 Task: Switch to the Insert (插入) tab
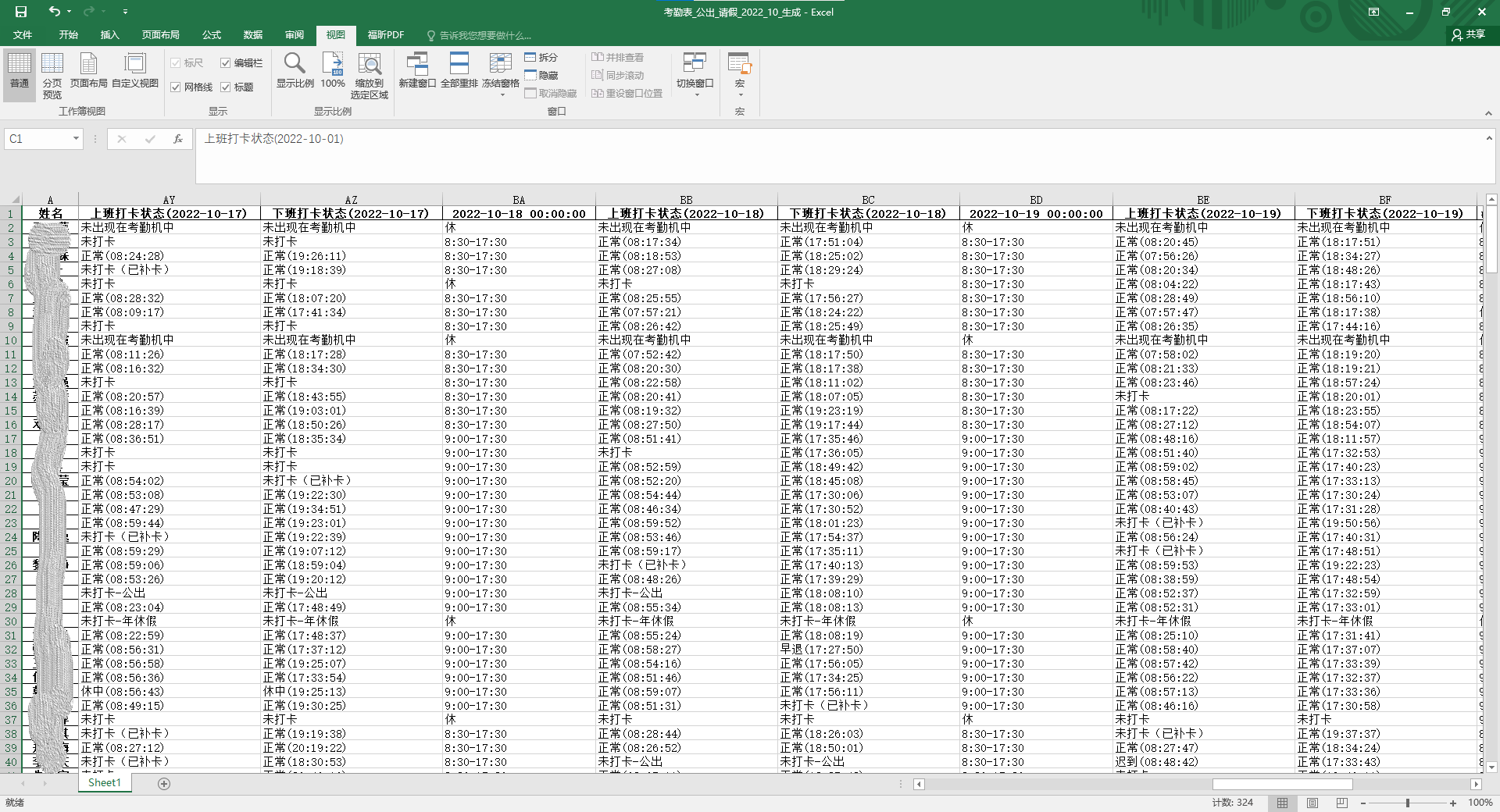click(x=110, y=35)
